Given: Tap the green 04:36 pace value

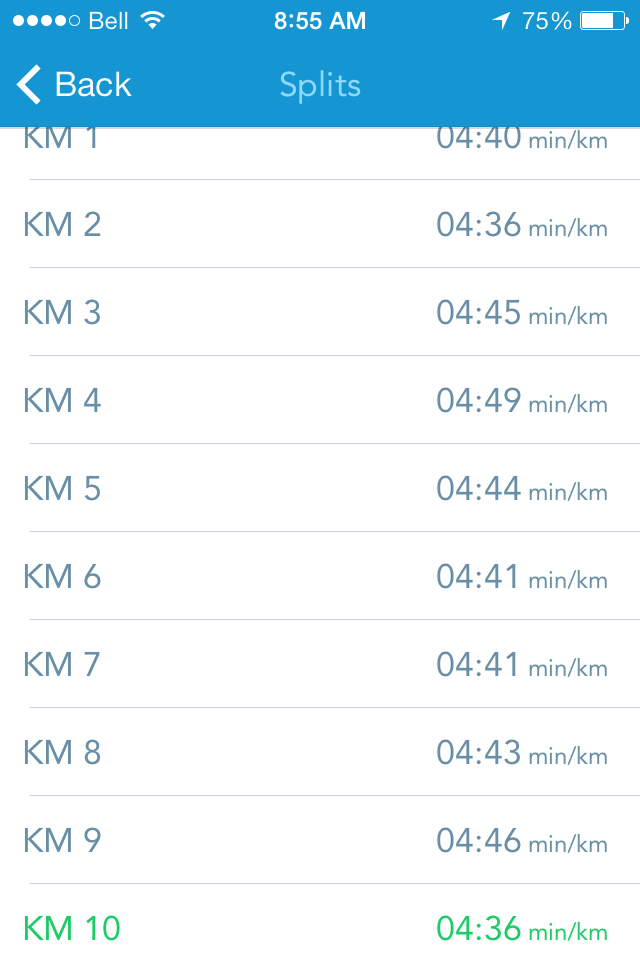Looking at the screenshot, I should click(x=479, y=928).
